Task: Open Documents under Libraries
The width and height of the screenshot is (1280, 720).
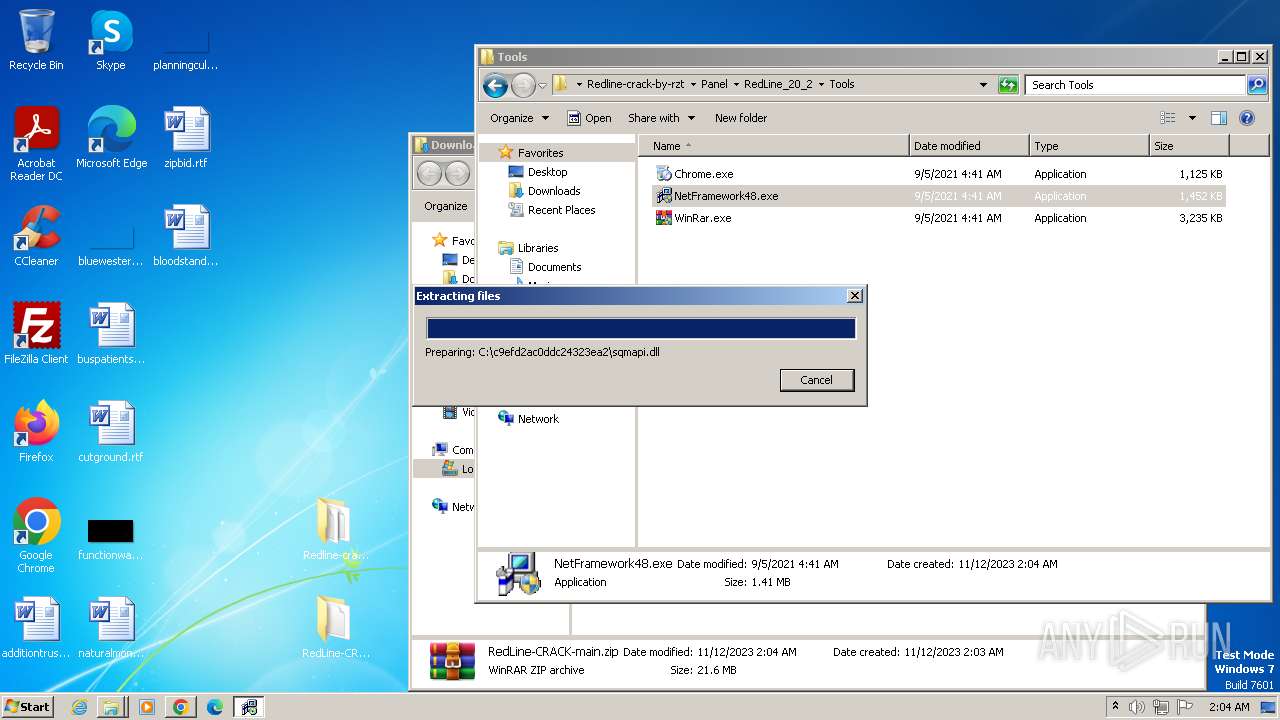Action: pos(554,267)
